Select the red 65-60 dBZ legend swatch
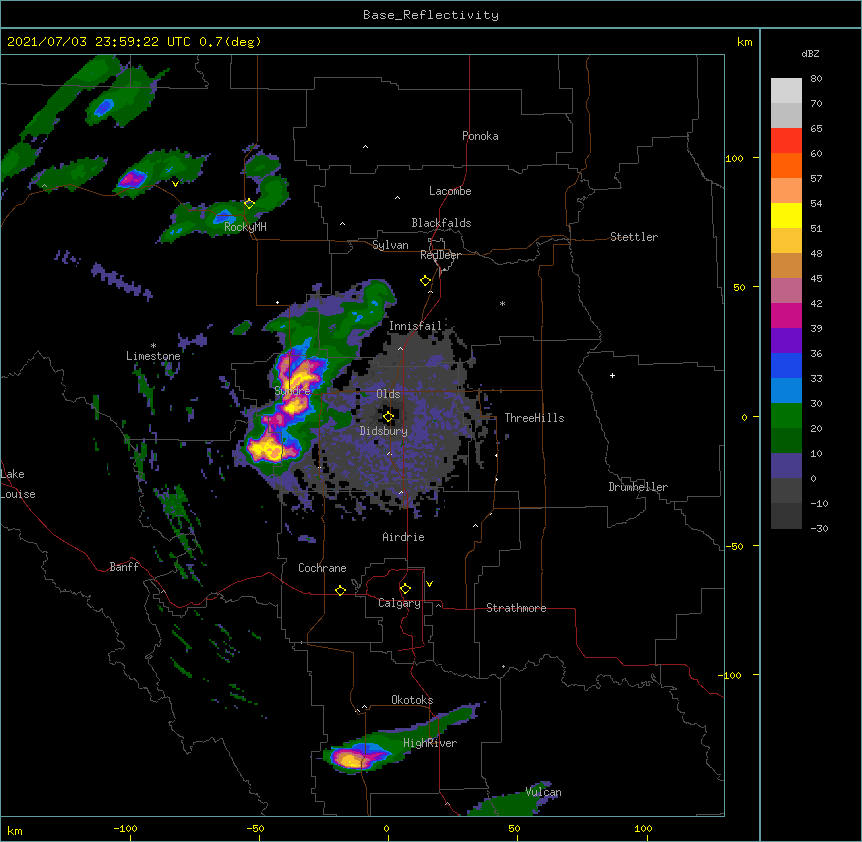Screen dimensions: 862x842 (x=786, y=141)
